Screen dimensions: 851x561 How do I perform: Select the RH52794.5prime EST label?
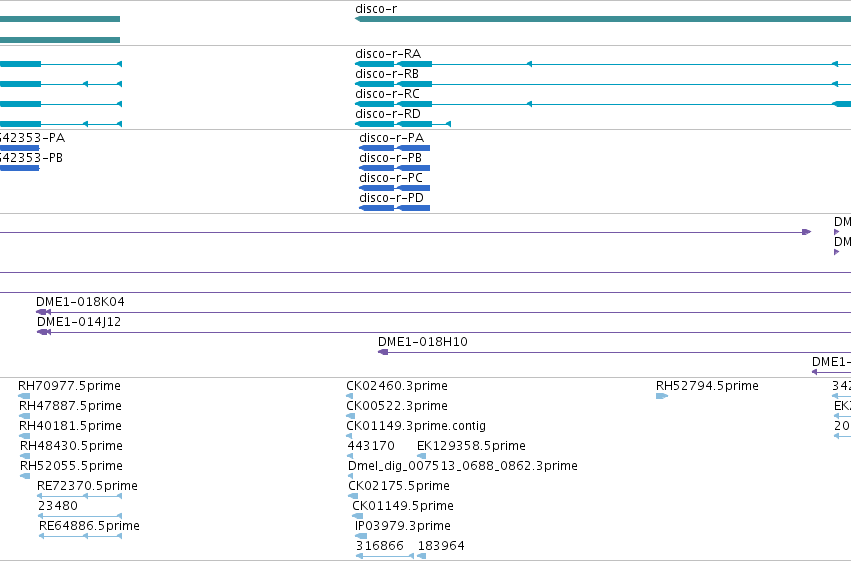(708, 386)
